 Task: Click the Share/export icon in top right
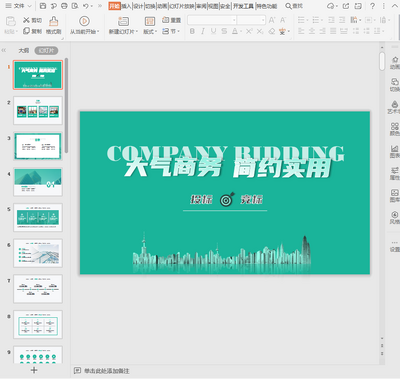346,6
